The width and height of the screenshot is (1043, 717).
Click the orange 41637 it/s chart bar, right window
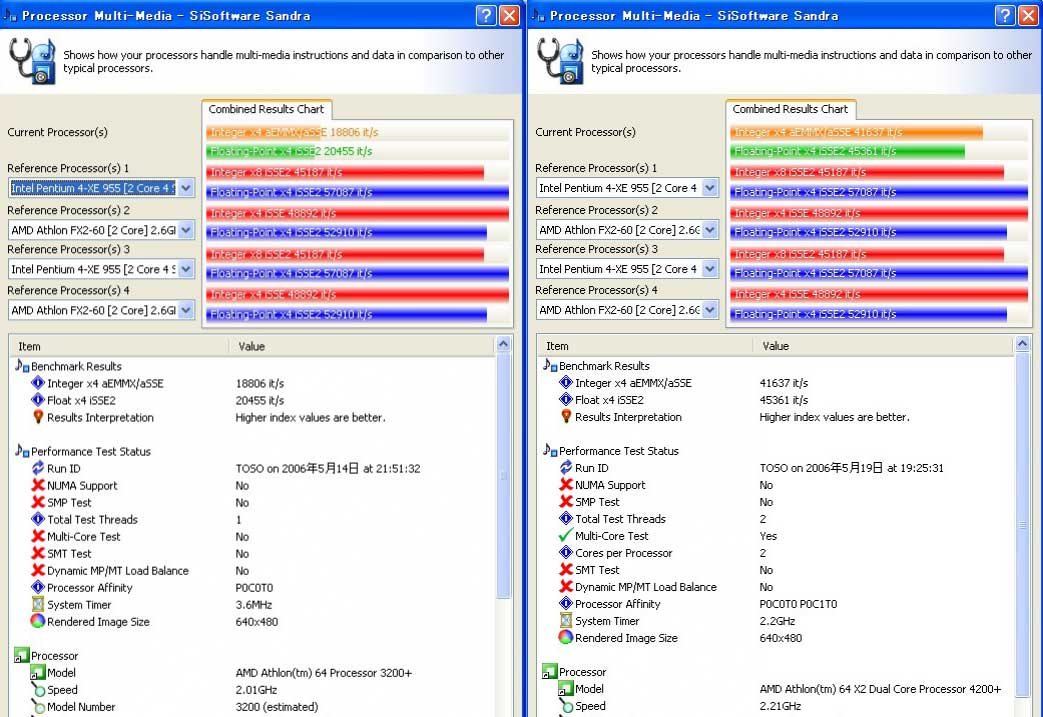pos(857,132)
